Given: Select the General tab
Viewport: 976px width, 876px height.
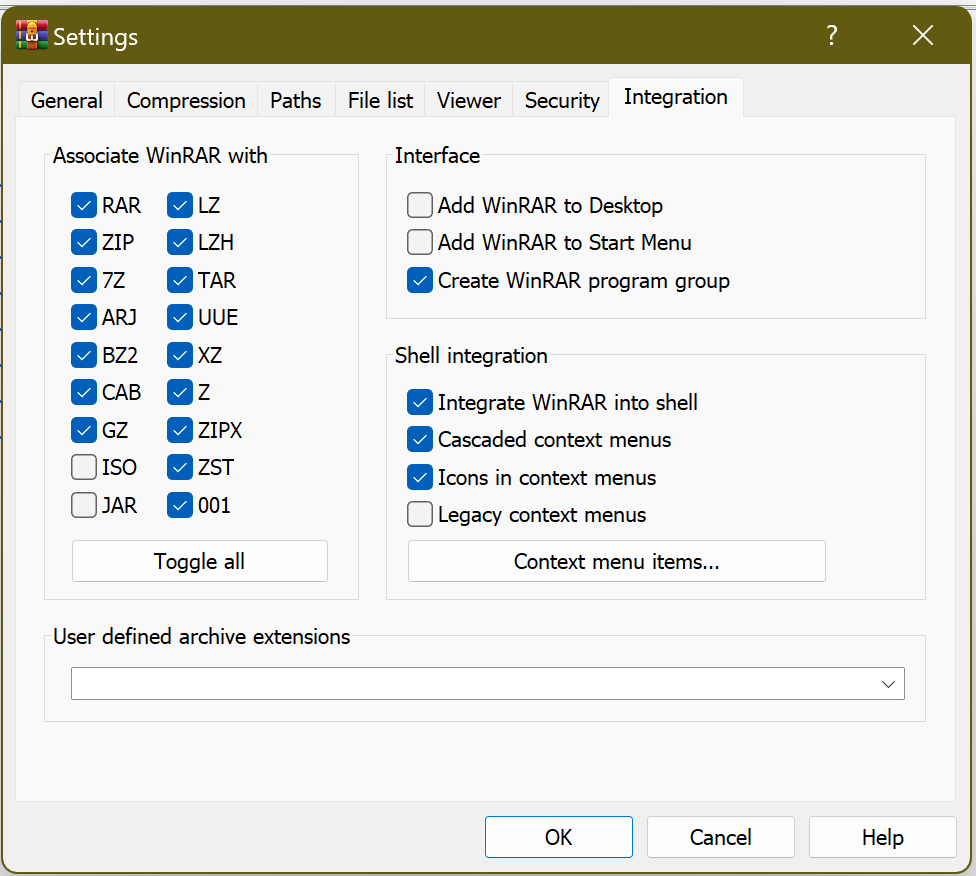Looking at the screenshot, I should click(x=66, y=101).
